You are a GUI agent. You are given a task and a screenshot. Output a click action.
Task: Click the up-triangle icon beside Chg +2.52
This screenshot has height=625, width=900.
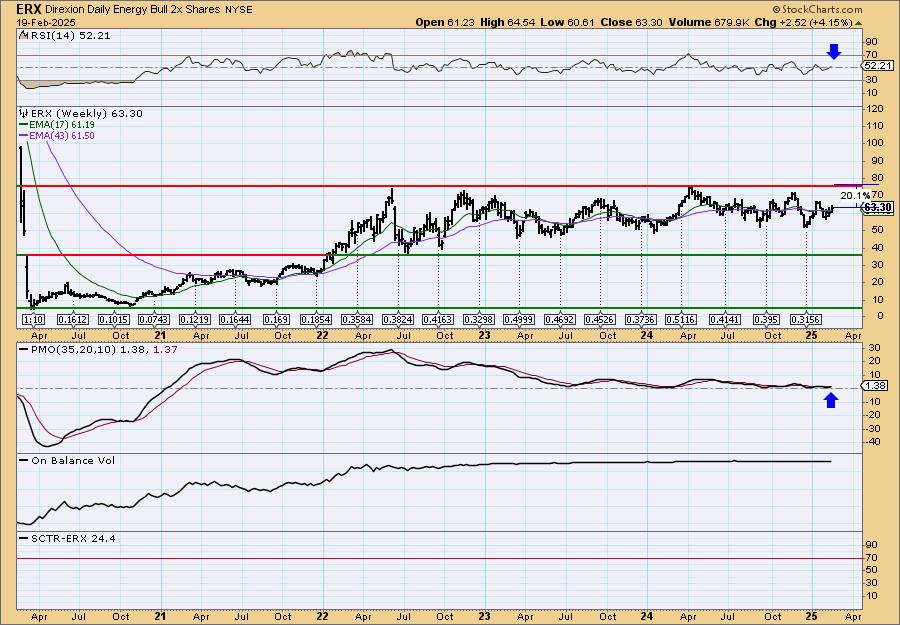click(x=859, y=23)
